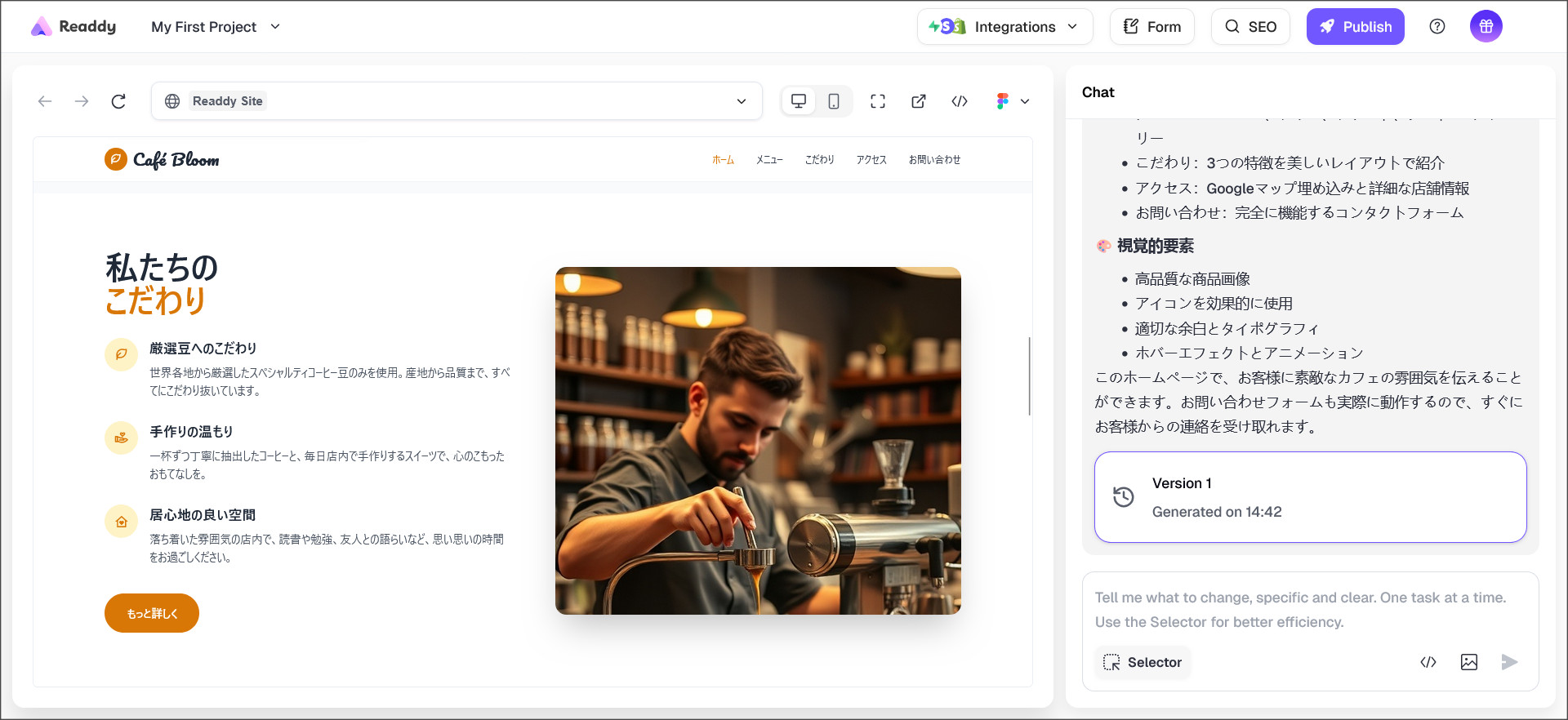Enter fullscreen preview mode

(x=878, y=101)
